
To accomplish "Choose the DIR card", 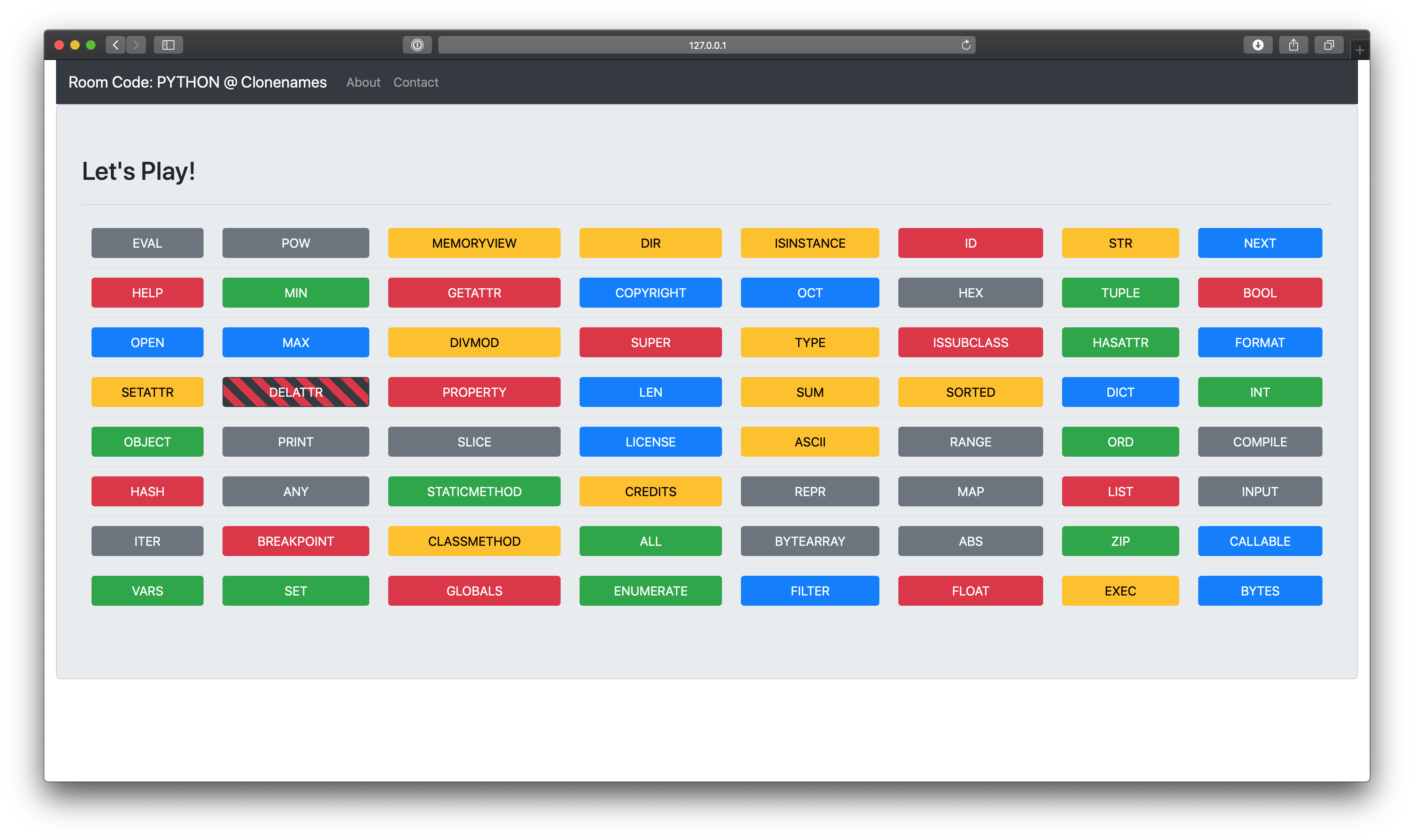I will click(650, 243).
